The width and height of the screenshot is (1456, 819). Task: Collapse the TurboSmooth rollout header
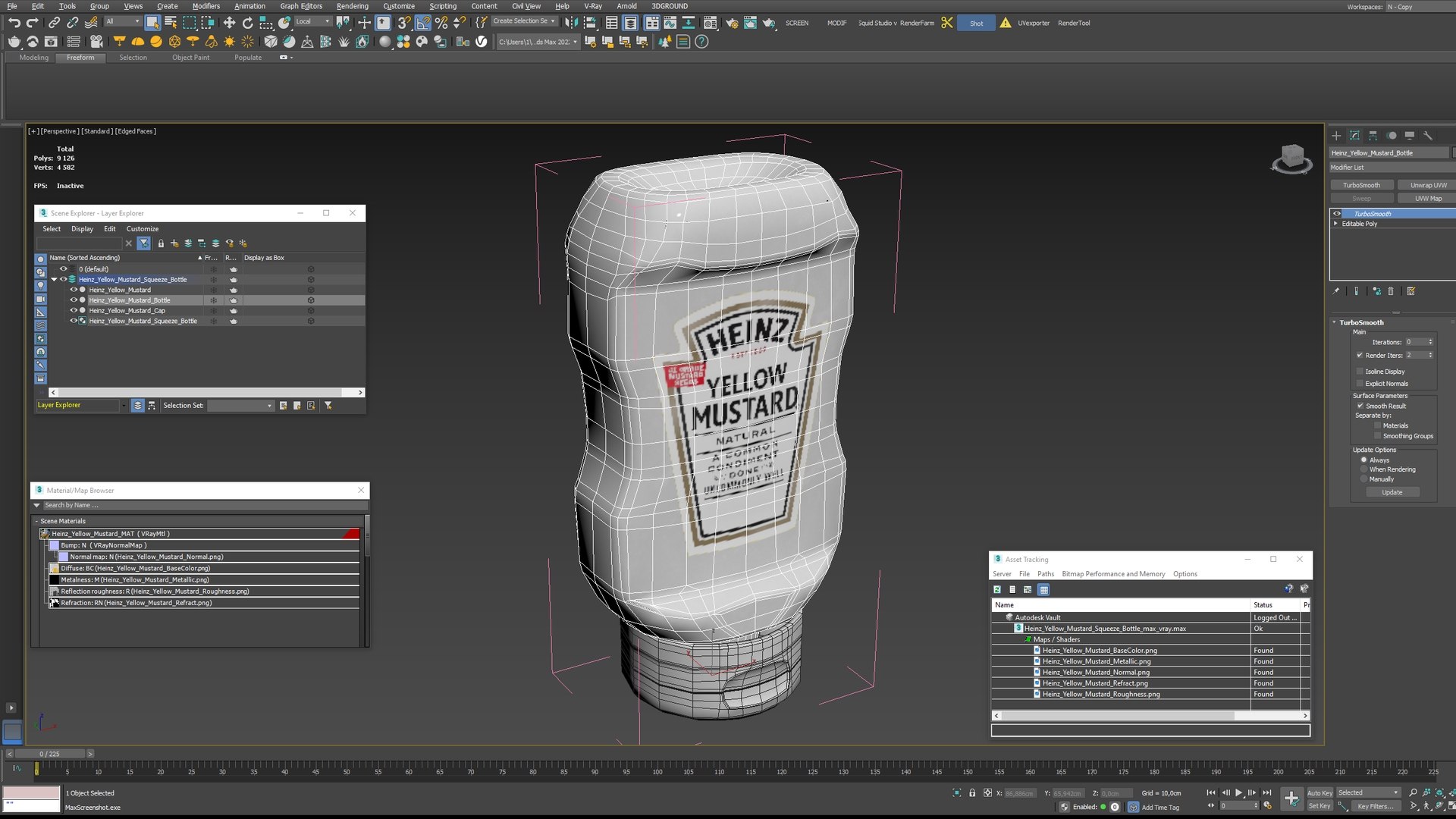point(1361,322)
